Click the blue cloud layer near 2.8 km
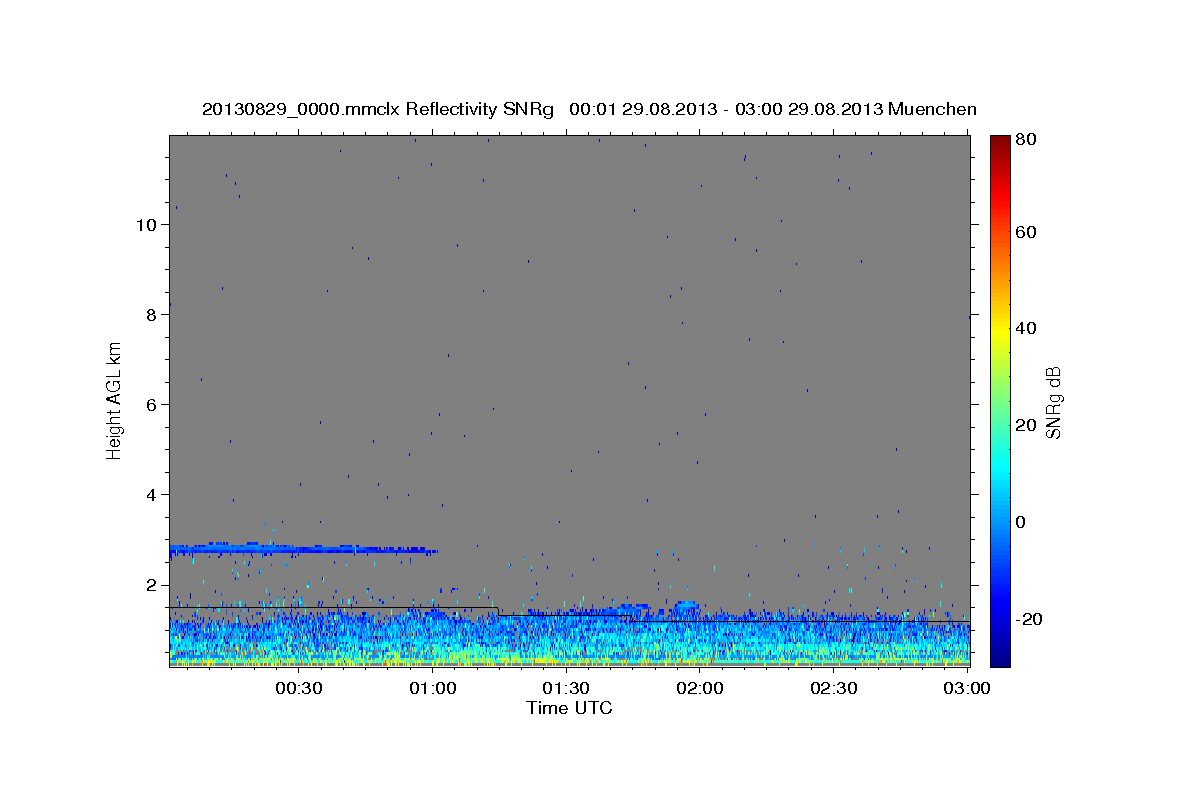The image size is (1200, 800). pos(303,549)
